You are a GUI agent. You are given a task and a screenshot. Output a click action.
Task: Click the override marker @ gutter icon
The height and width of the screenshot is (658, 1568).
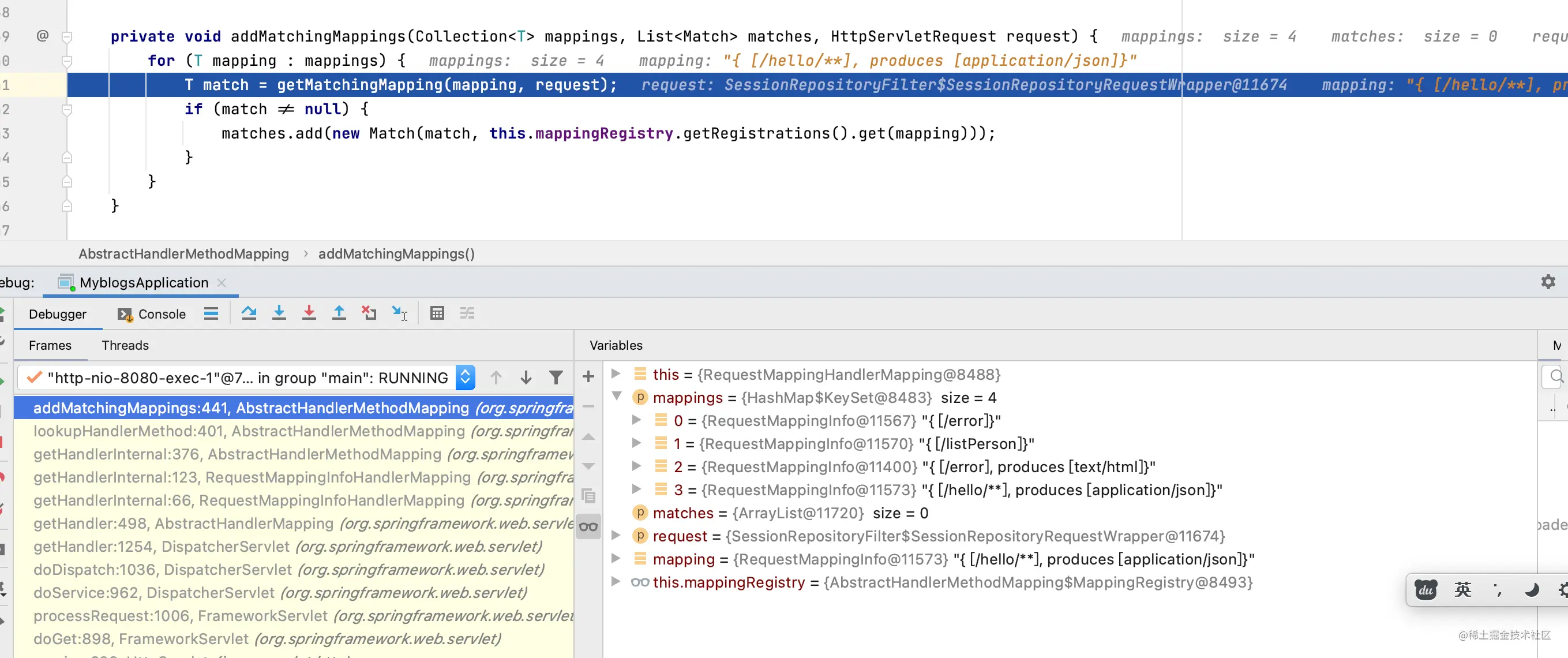pos(42,36)
